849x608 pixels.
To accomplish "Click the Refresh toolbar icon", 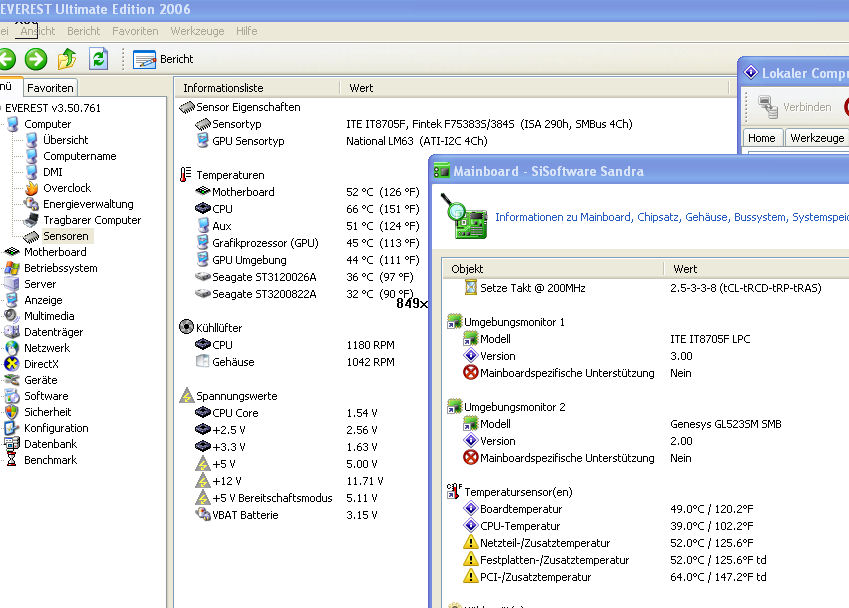I will click(x=99, y=58).
